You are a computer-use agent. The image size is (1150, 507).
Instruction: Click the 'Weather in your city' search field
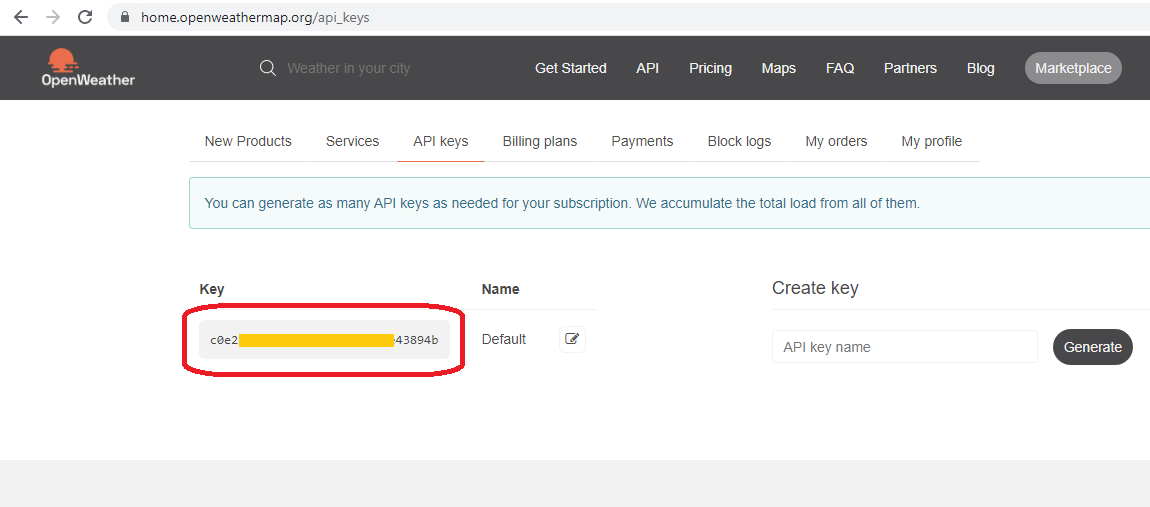(x=348, y=68)
